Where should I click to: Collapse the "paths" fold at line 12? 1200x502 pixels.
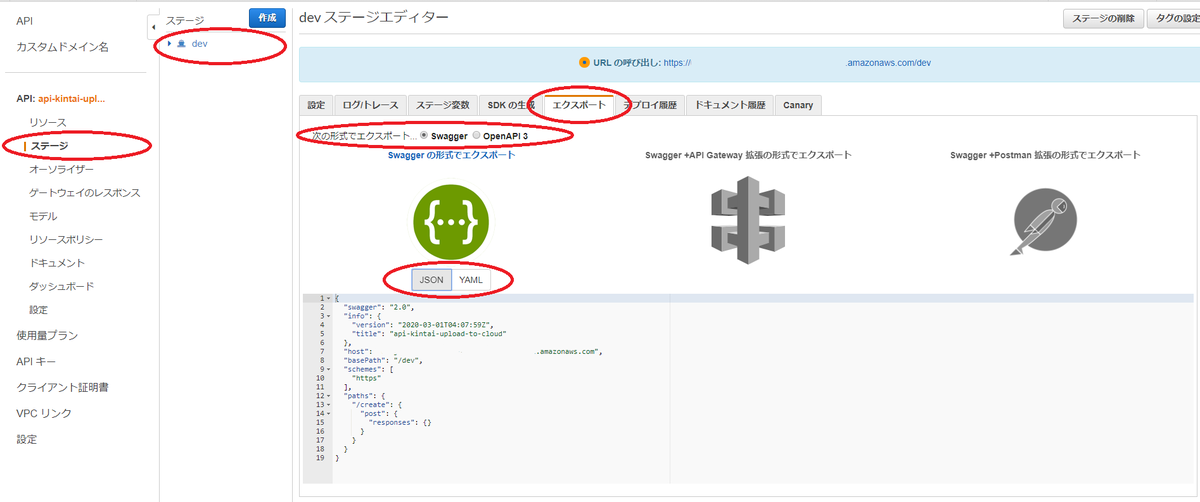pyautogui.click(x=327, y=397)
